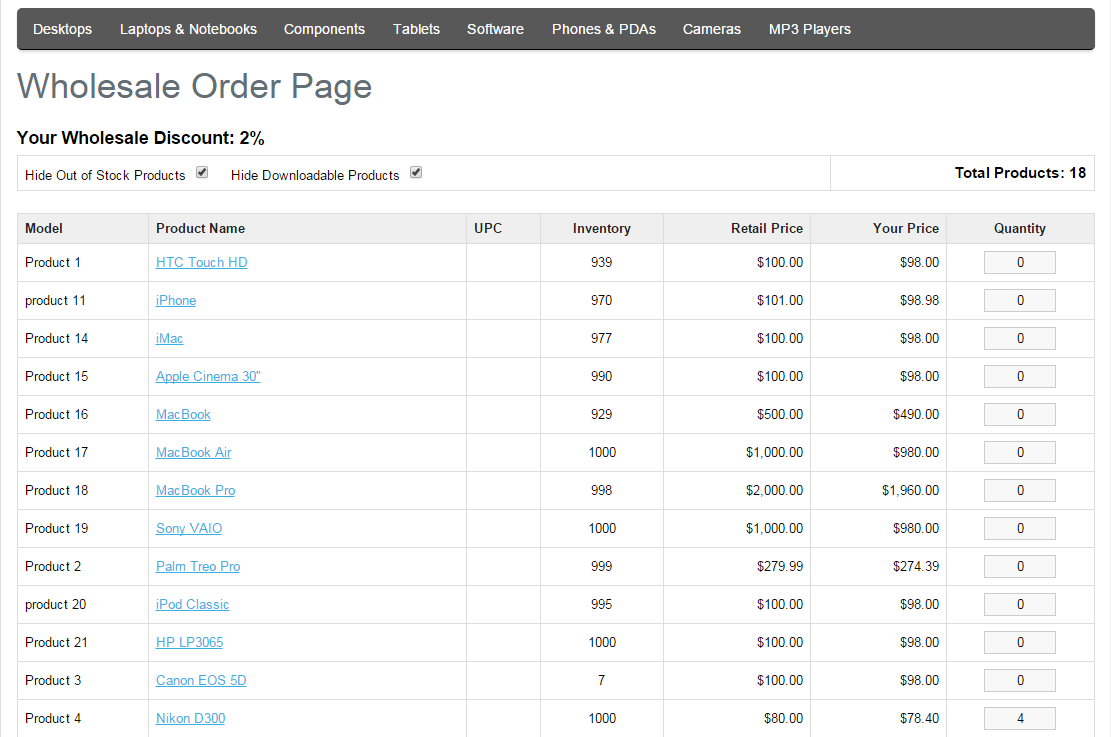Click quantity input for MacBook Air
This screenshot has height=737, width=1111.
click(x=1019, y=452)
